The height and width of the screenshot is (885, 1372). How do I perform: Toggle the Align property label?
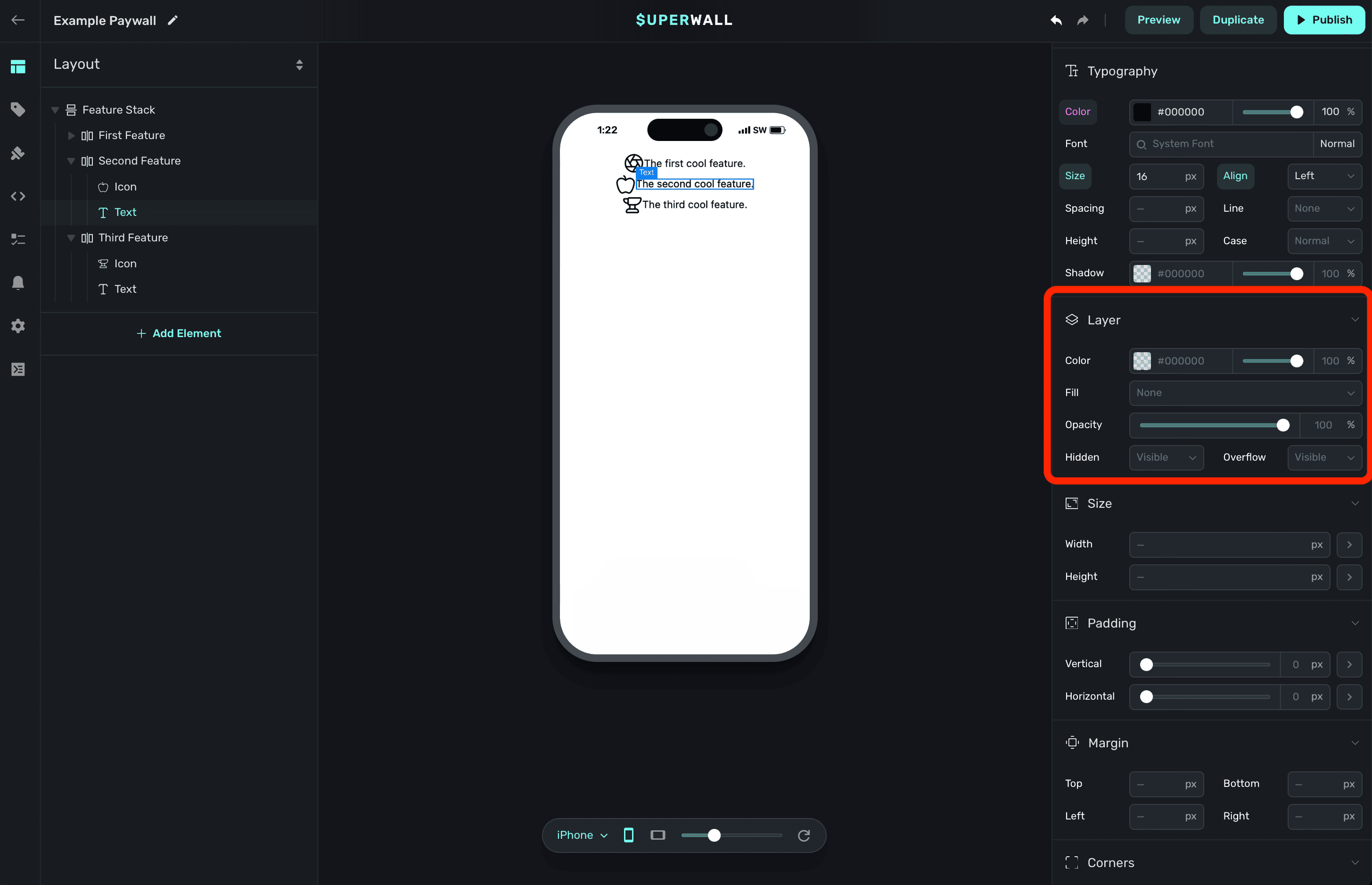tap(1235, 176)
